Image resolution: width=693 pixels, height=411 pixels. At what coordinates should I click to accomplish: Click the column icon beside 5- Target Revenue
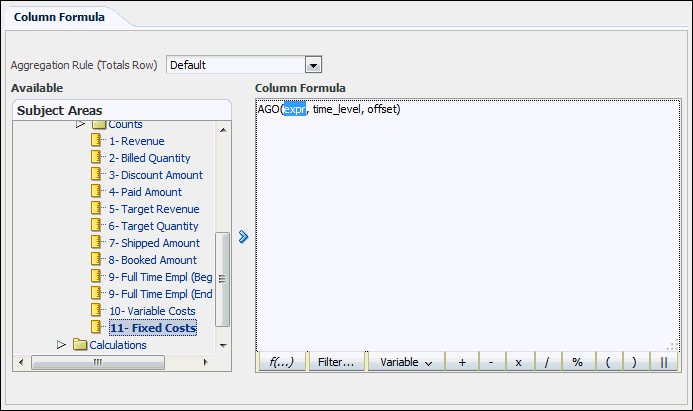coord(96,208)
